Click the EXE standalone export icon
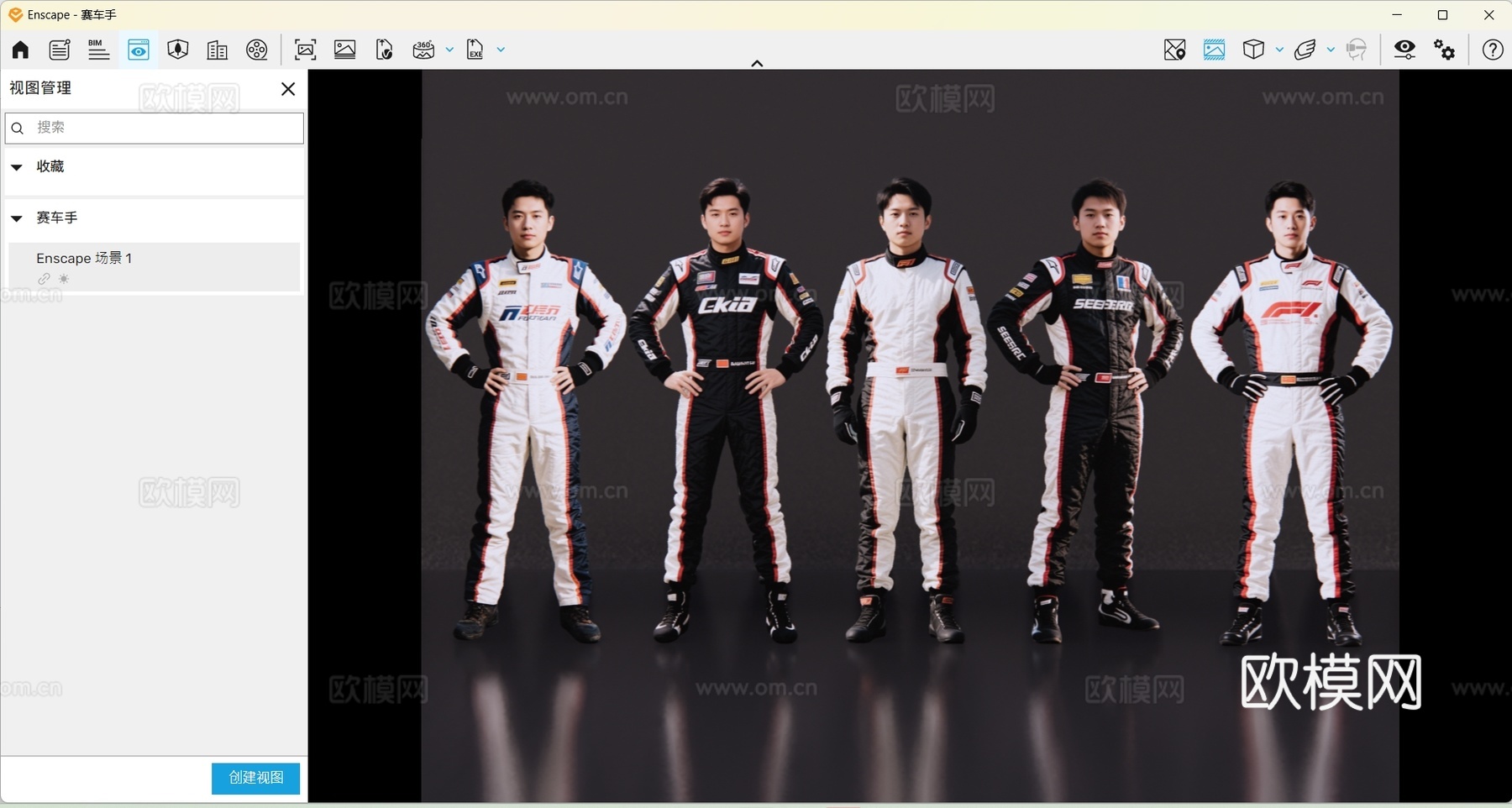This screenshot has width=1512, height=808. (475, 50)
